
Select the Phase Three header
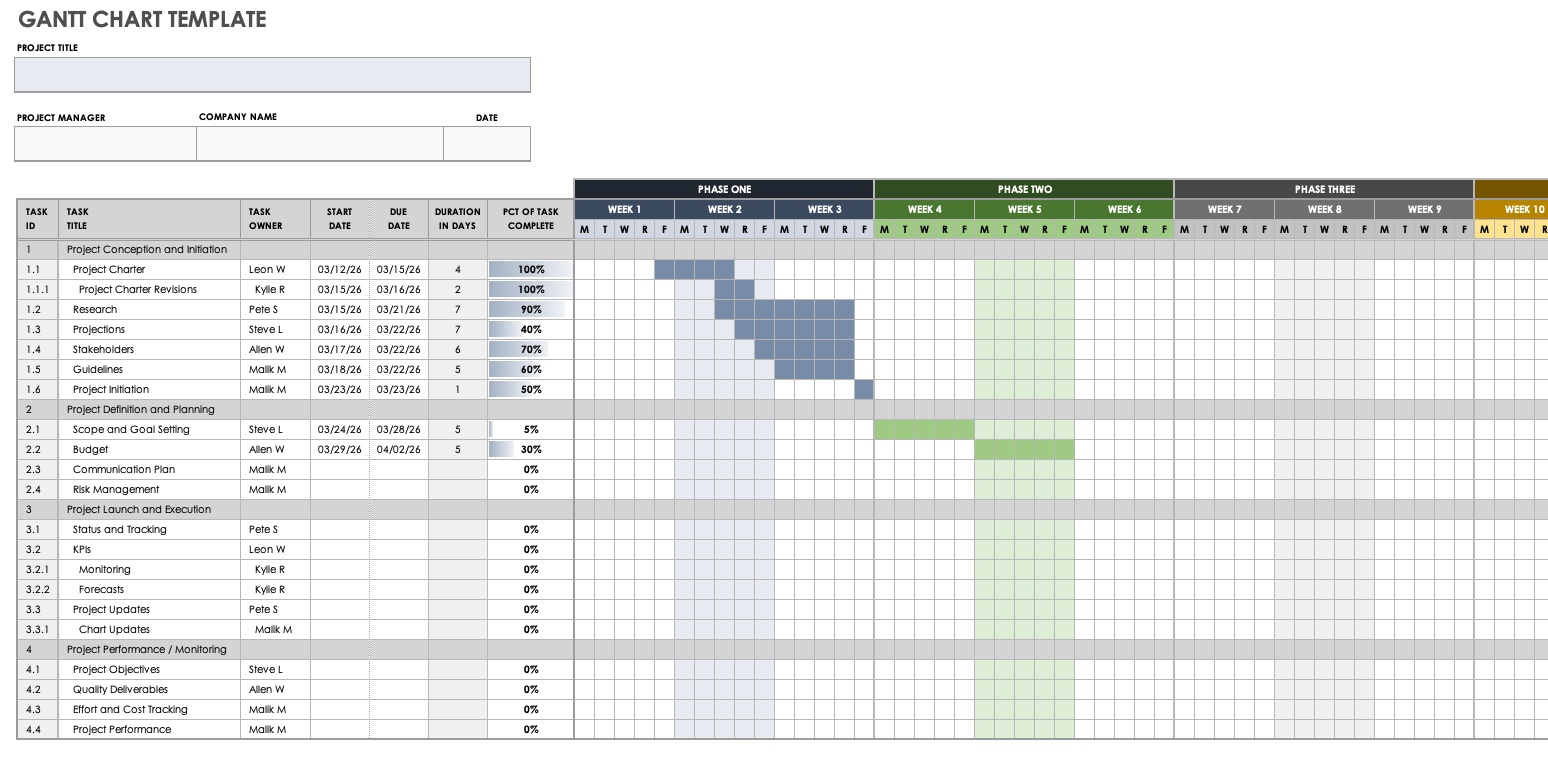1324,189
